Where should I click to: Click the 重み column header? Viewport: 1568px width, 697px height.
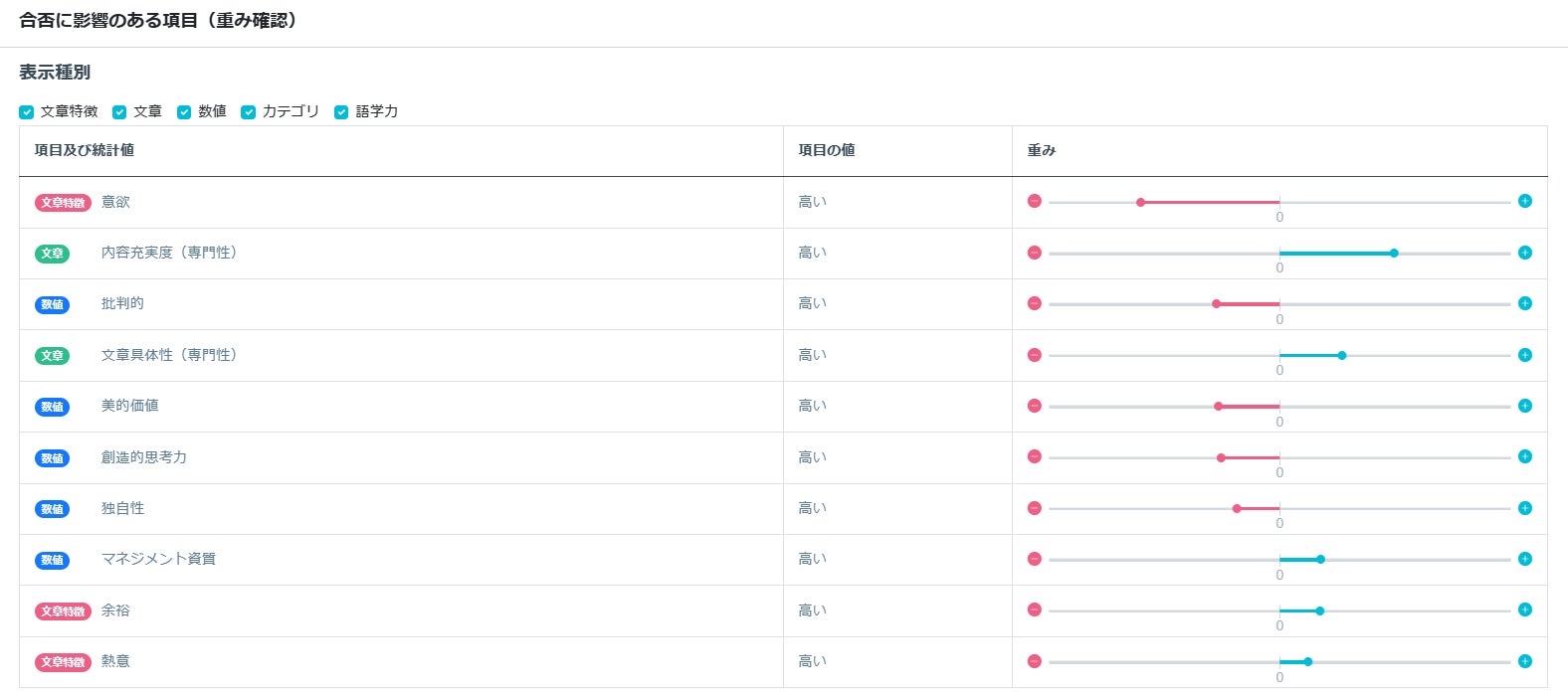click(x=1042, y=150)
